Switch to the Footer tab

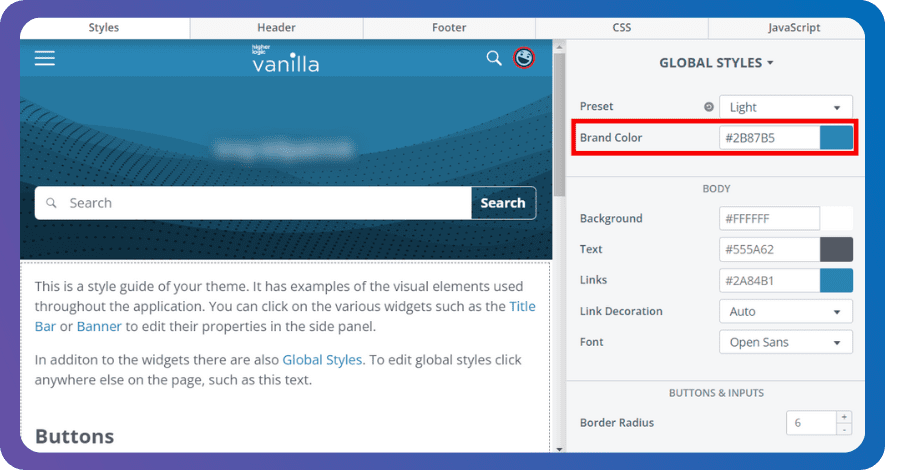(449, 28)
